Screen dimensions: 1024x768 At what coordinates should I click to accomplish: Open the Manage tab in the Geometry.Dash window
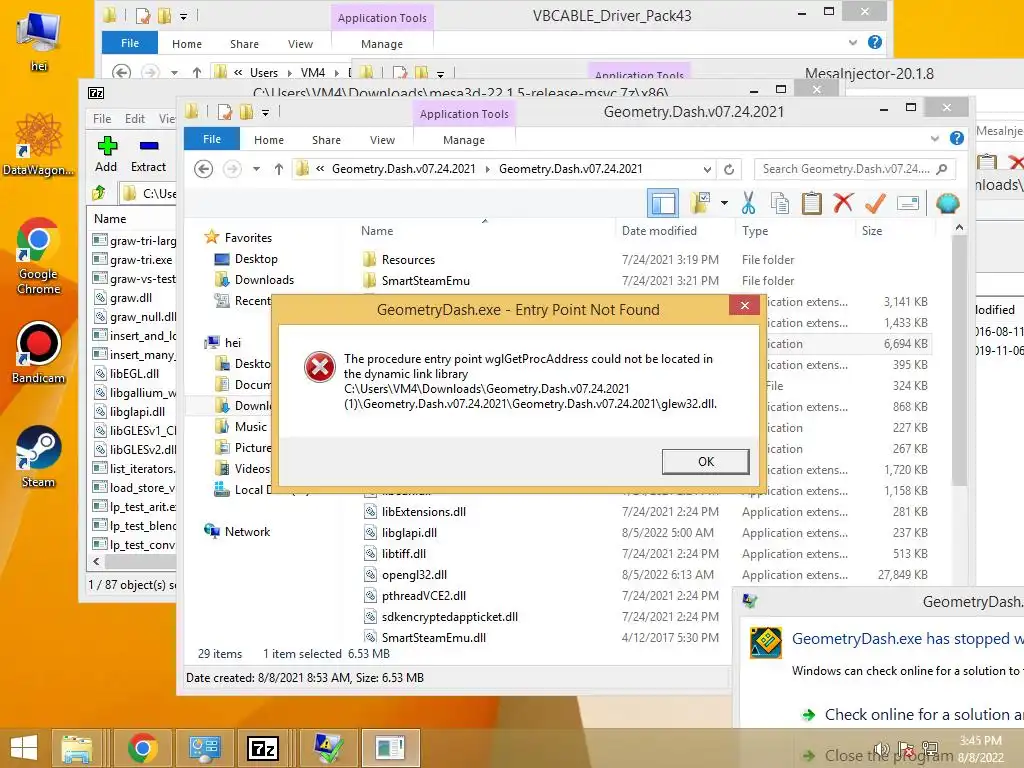click(x=464, y=140)
